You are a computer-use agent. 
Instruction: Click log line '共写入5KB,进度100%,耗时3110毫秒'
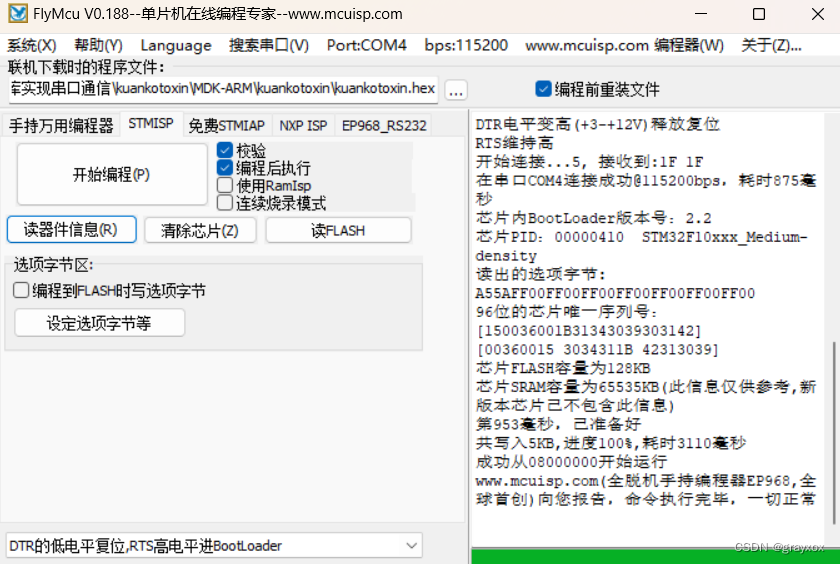pyautogui.click(x=610, y=443)
